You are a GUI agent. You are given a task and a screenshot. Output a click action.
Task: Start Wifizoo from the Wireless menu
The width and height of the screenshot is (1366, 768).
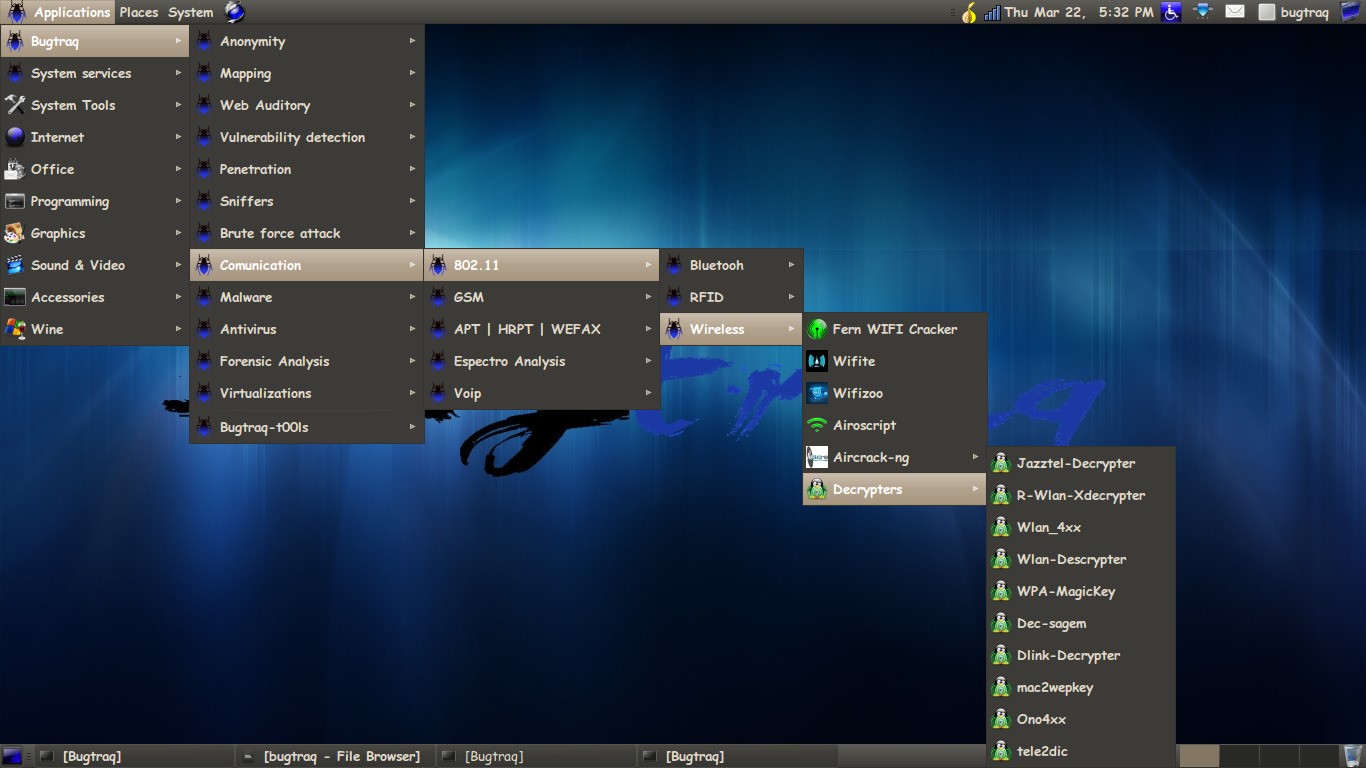(x=858, y=393)
